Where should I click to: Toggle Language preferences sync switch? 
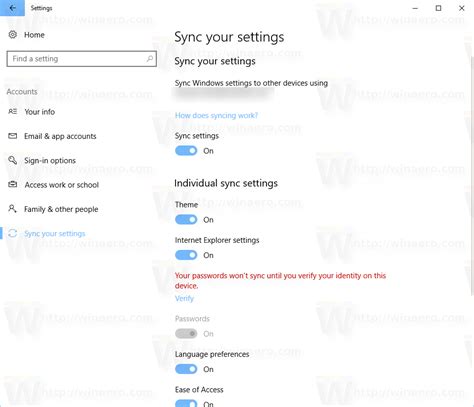tap(186, 369)
